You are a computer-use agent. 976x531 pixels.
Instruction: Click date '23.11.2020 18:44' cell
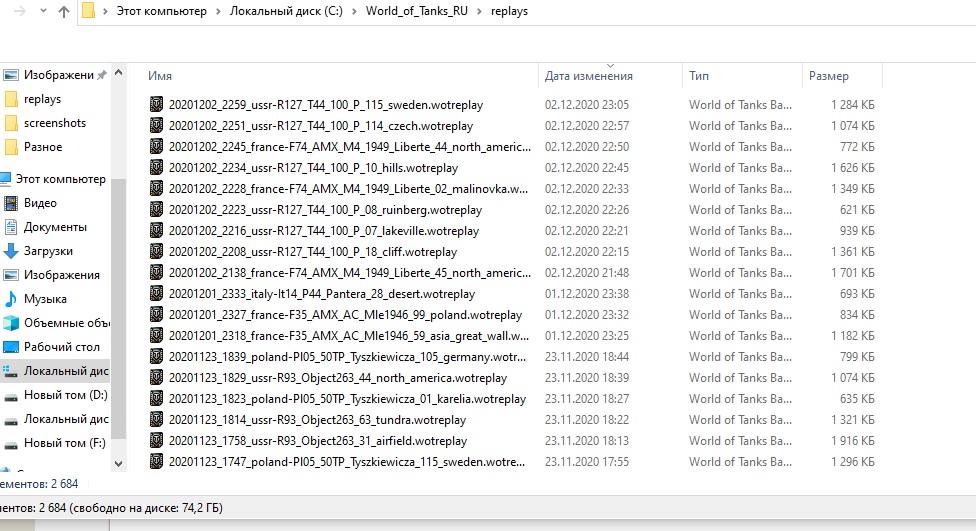tap(587, 357)
